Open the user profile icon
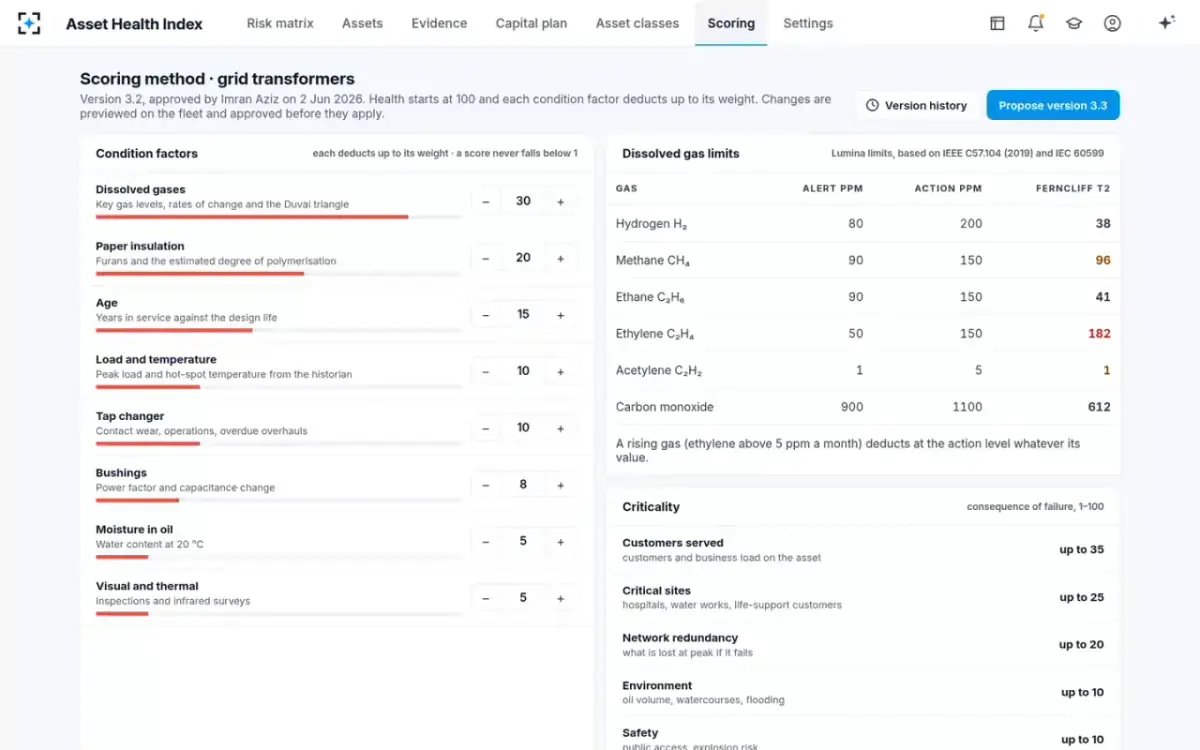1200x750 pixels. pyautogui.click(x=1112, y=23)
